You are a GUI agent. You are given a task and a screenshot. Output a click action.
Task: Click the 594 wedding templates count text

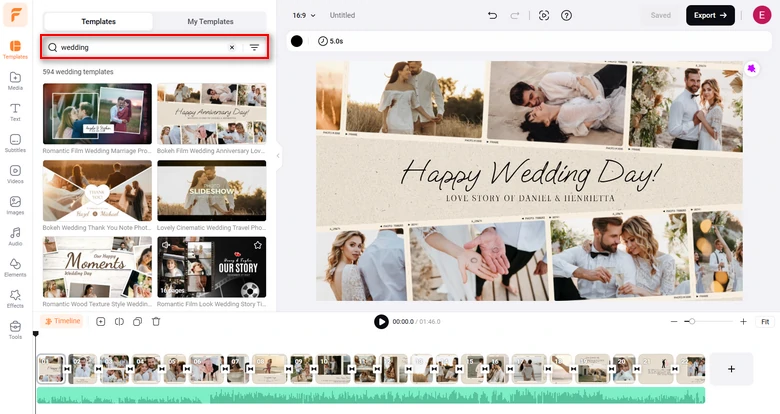pos(78,72)
